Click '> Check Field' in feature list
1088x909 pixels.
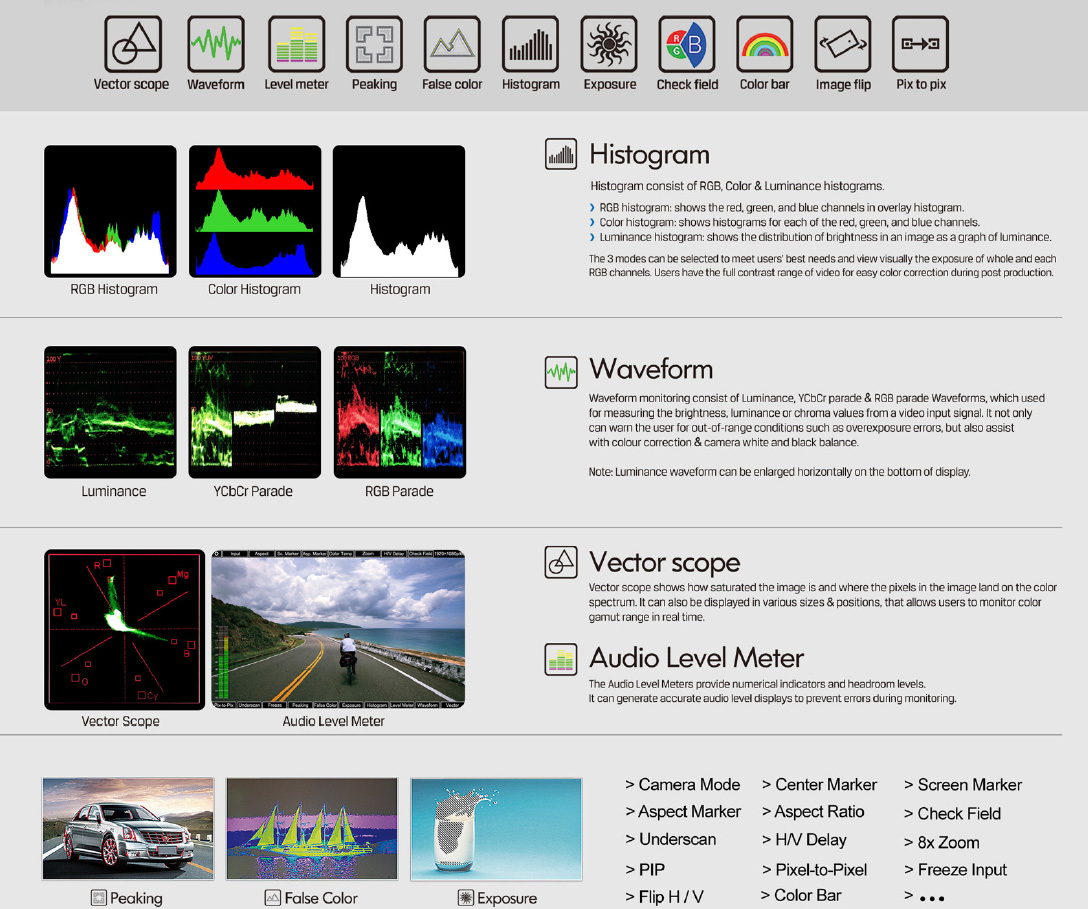(x=953, y=814)
